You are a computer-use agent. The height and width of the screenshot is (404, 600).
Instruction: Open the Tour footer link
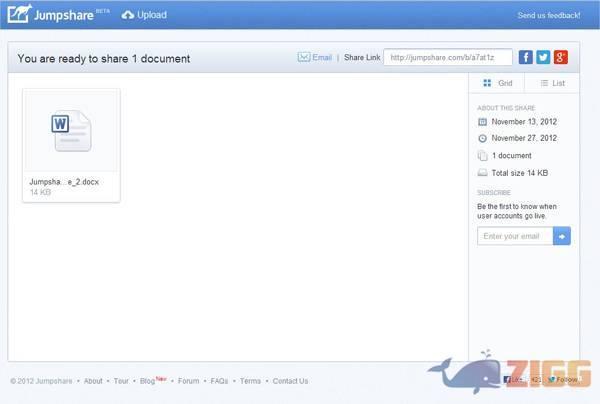point(121,381)
